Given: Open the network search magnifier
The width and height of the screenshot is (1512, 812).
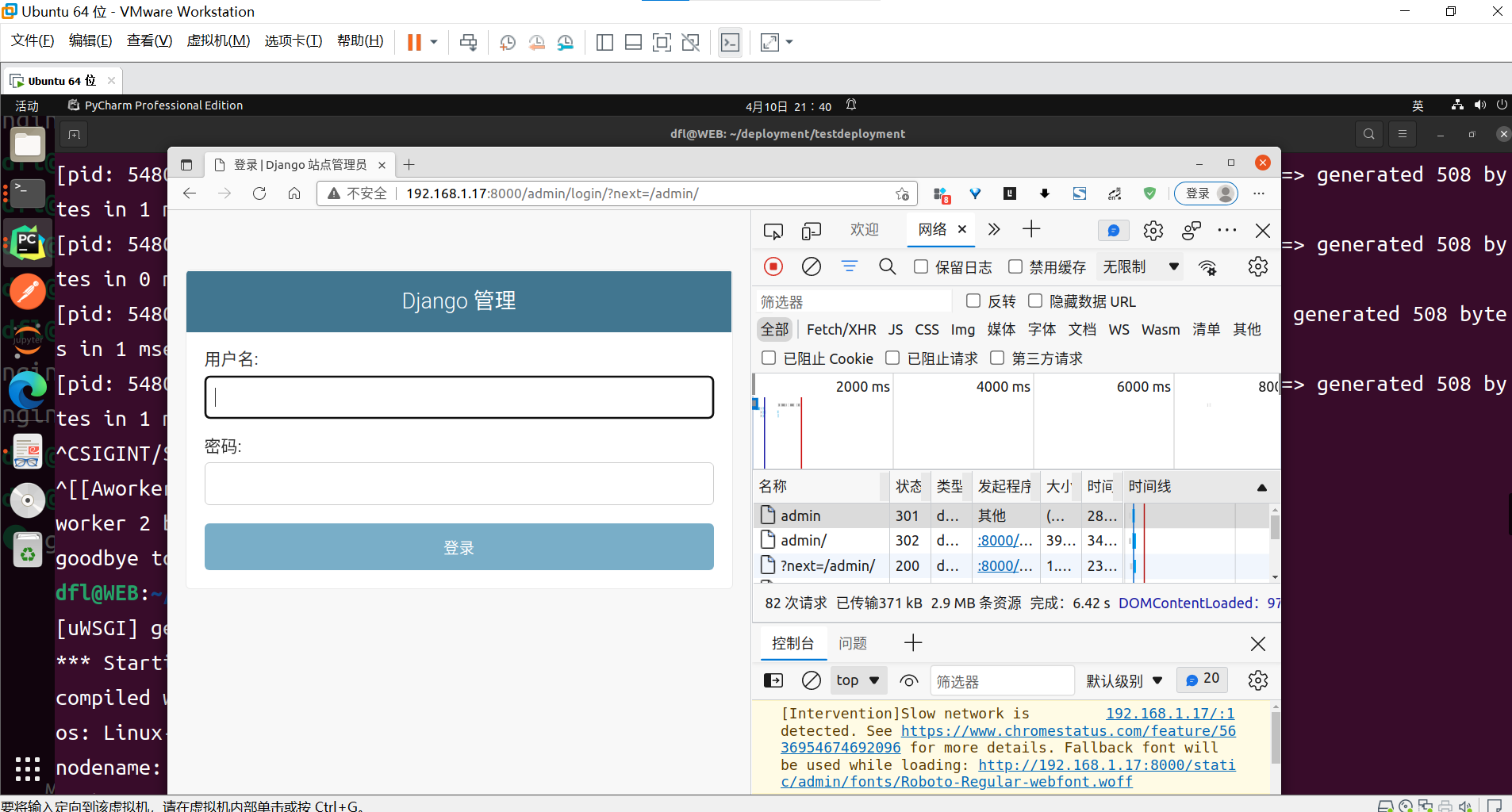Looking at the screenshot, I should click(887, 266).
